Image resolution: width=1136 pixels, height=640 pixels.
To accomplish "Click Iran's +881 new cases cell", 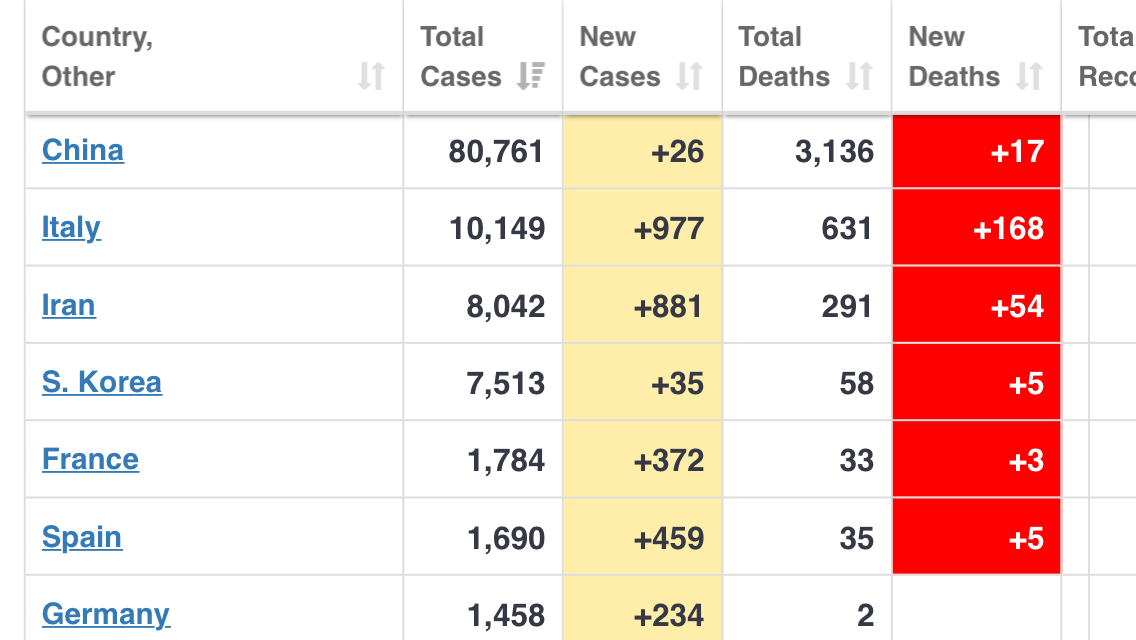I will point(643,306).
